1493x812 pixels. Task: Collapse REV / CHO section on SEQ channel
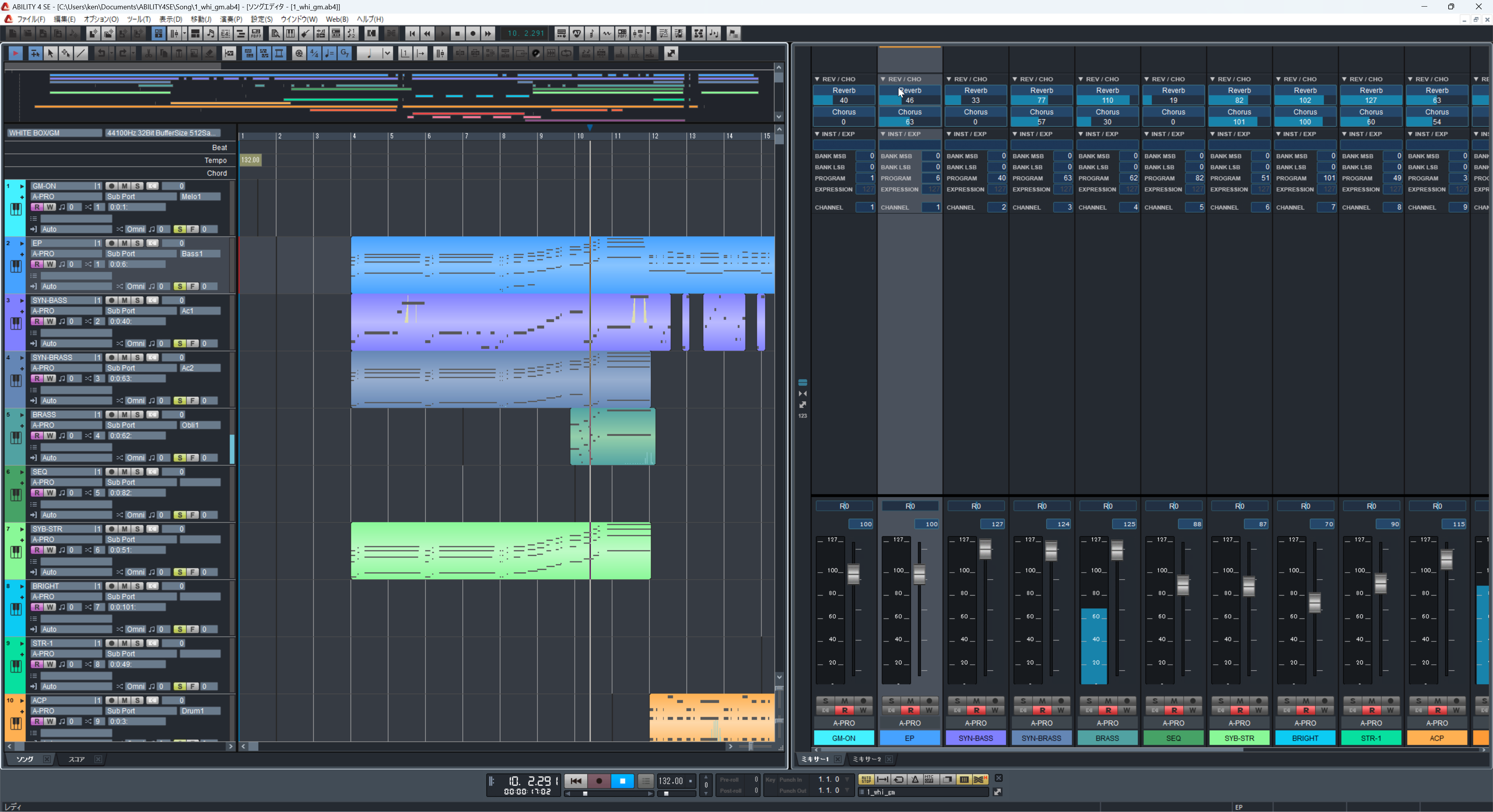tap(1147, 79)
